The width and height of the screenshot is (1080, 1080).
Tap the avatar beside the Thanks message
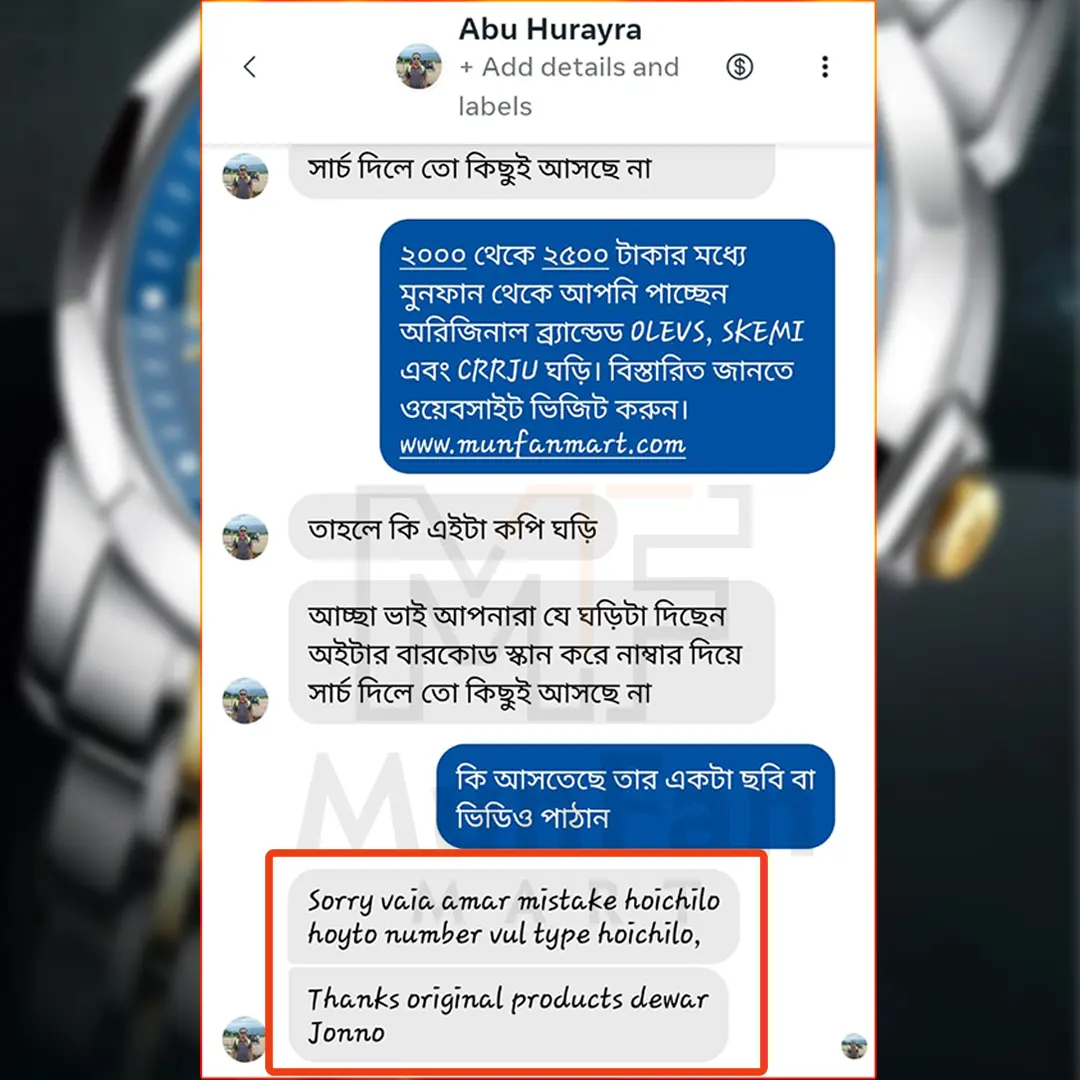(x=244, y=1039)
